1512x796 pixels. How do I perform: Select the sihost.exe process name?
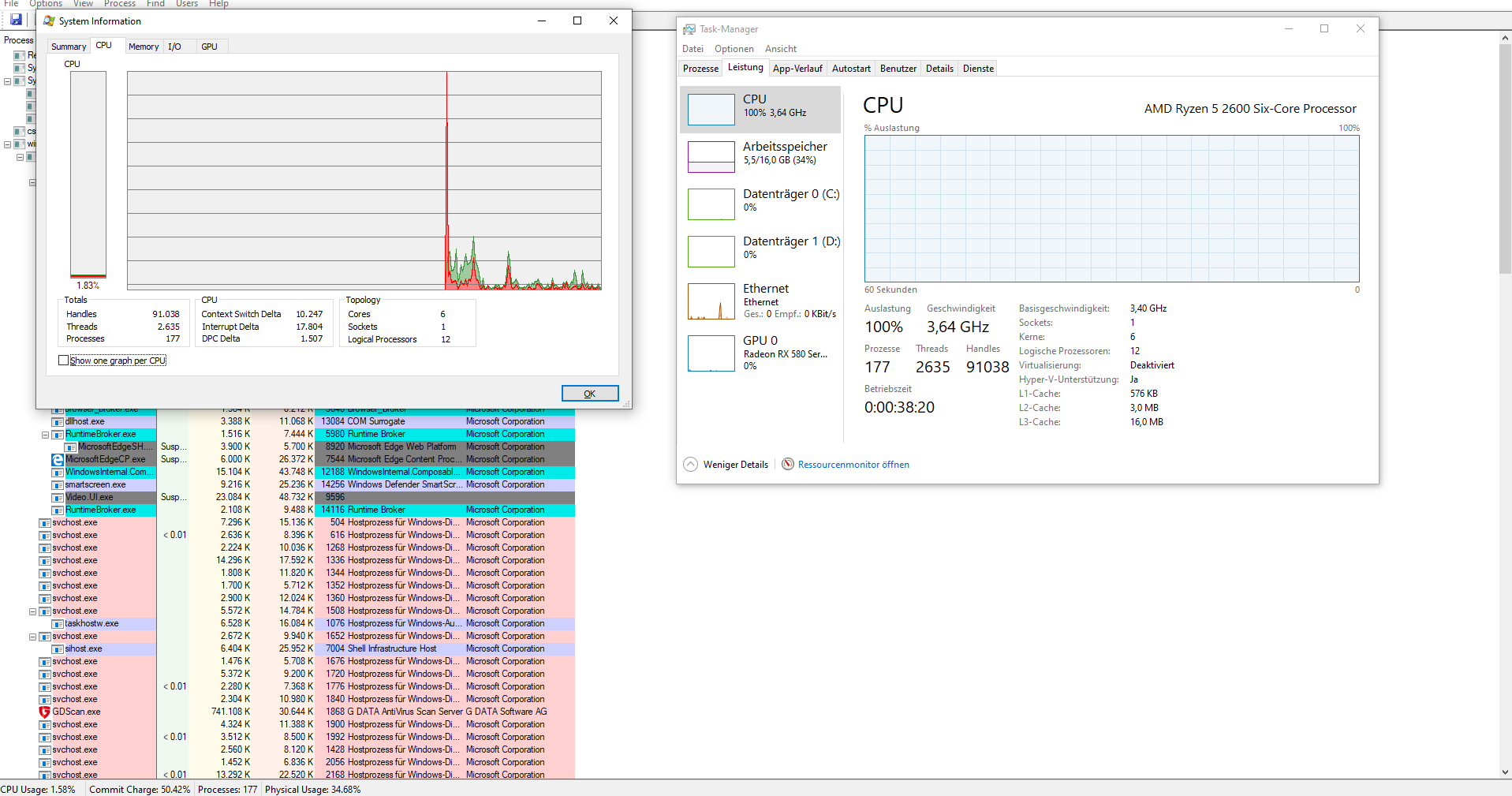pos(84,648)
